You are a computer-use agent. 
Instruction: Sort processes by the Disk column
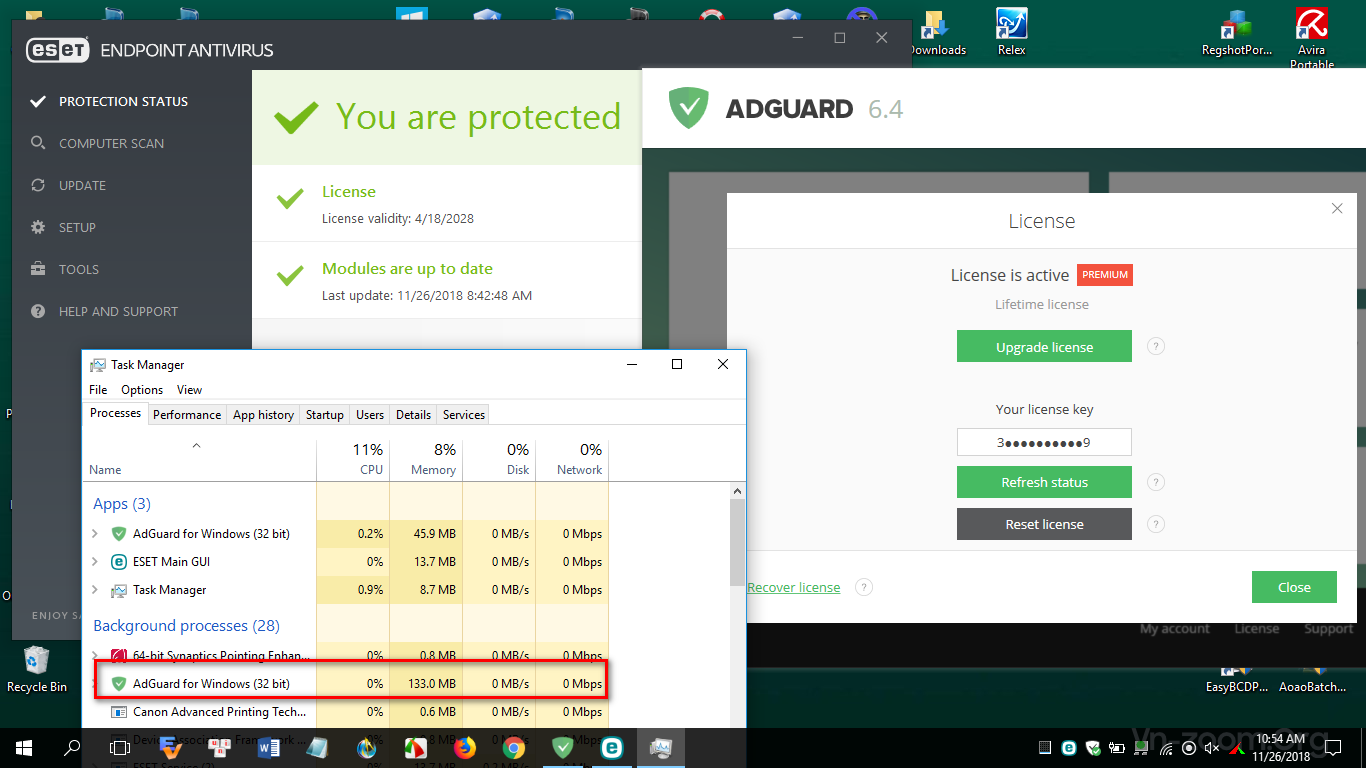(x=499, y=459)
